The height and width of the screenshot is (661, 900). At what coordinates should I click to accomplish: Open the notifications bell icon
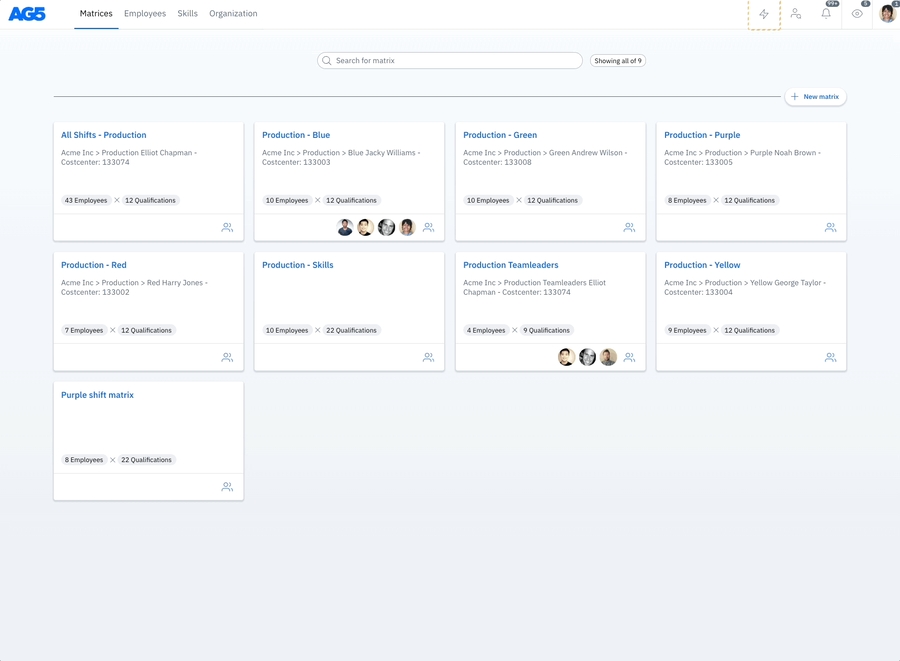click(x=826, y=14)
